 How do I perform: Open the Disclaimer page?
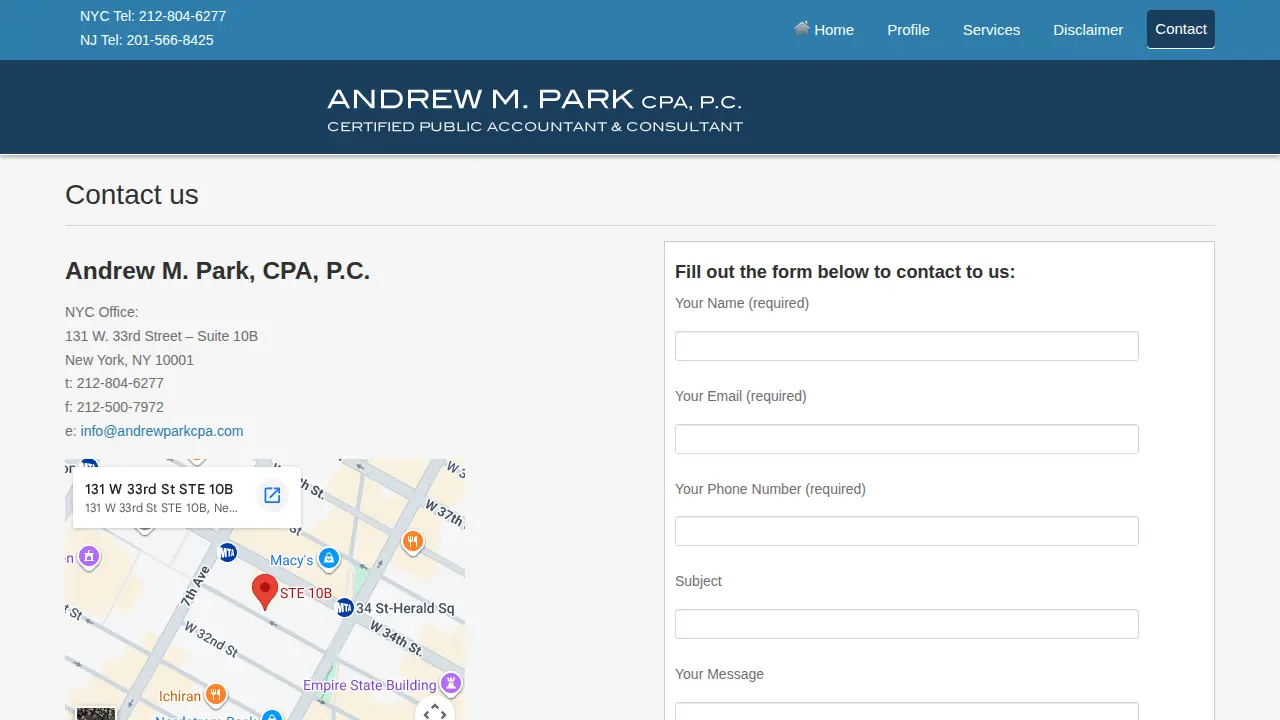tap(1088, 29)
